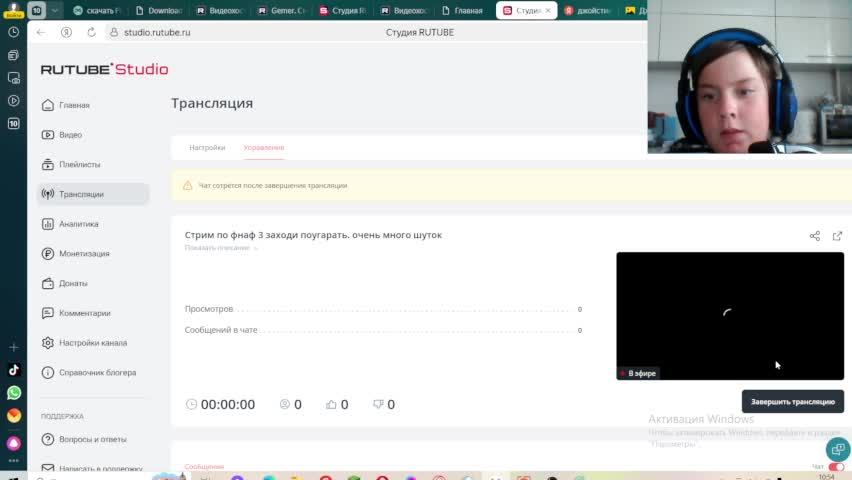Open Справочник блогера
The width and height of the screenshot is (852, 480).
click(x=89, y=373)
